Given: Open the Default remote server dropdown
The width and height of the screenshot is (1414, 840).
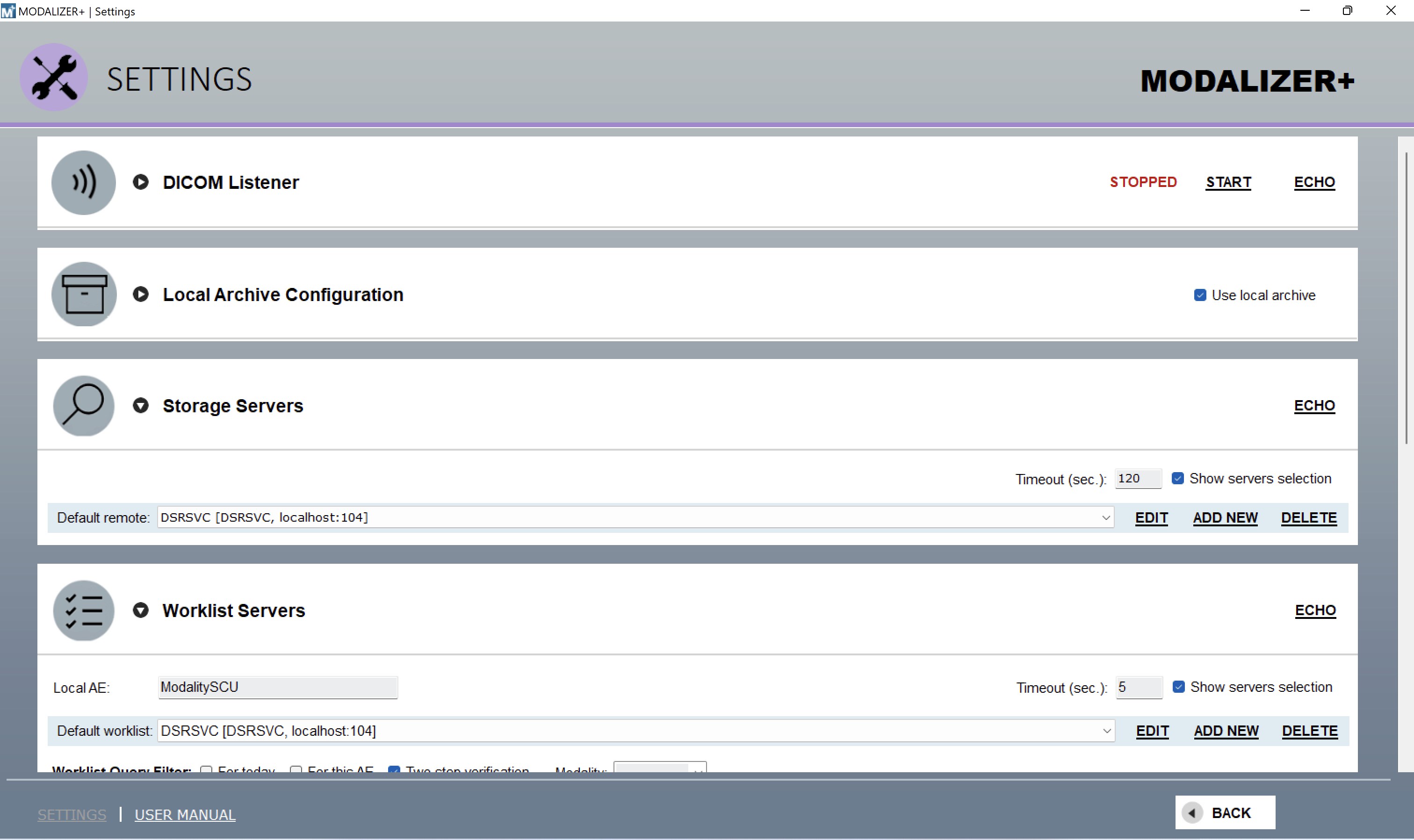Looking at the screenshot, I should pyautogui.click(x=1105, y=517).
